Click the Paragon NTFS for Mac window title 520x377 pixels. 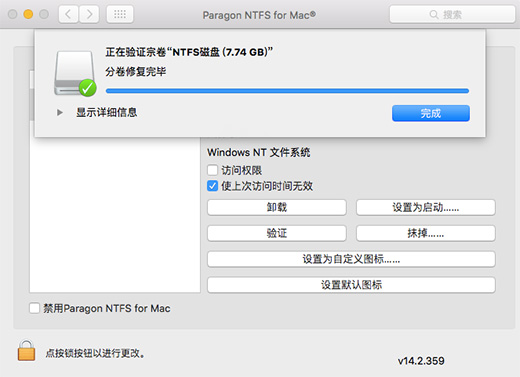[259, 15]
